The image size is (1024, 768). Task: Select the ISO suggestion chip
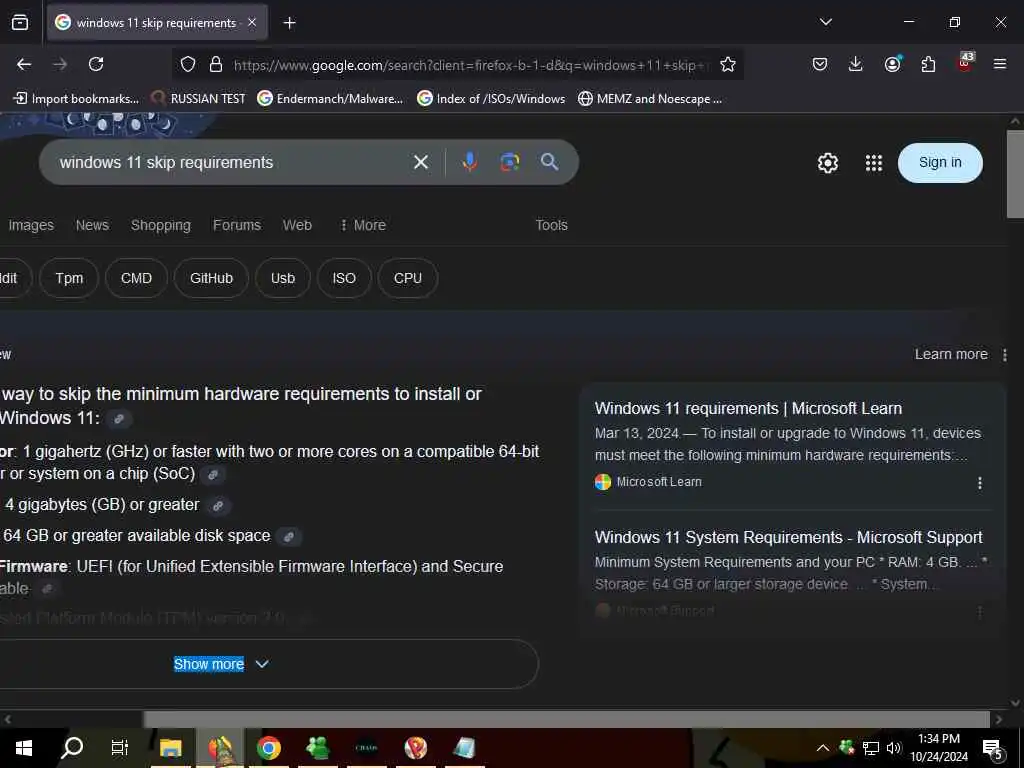point(344,278)
